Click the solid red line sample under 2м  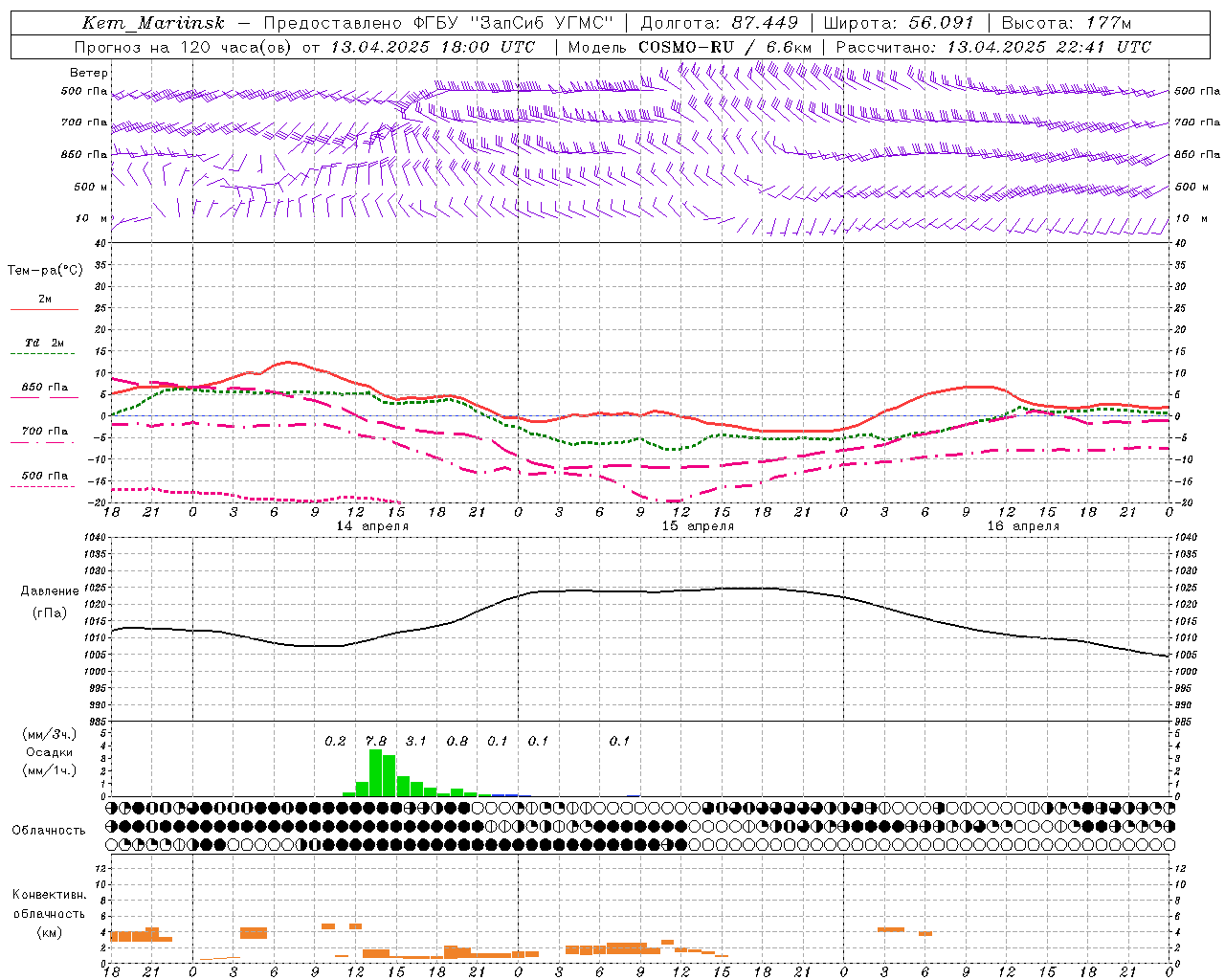pyautogui.click(x=44, y=310)
